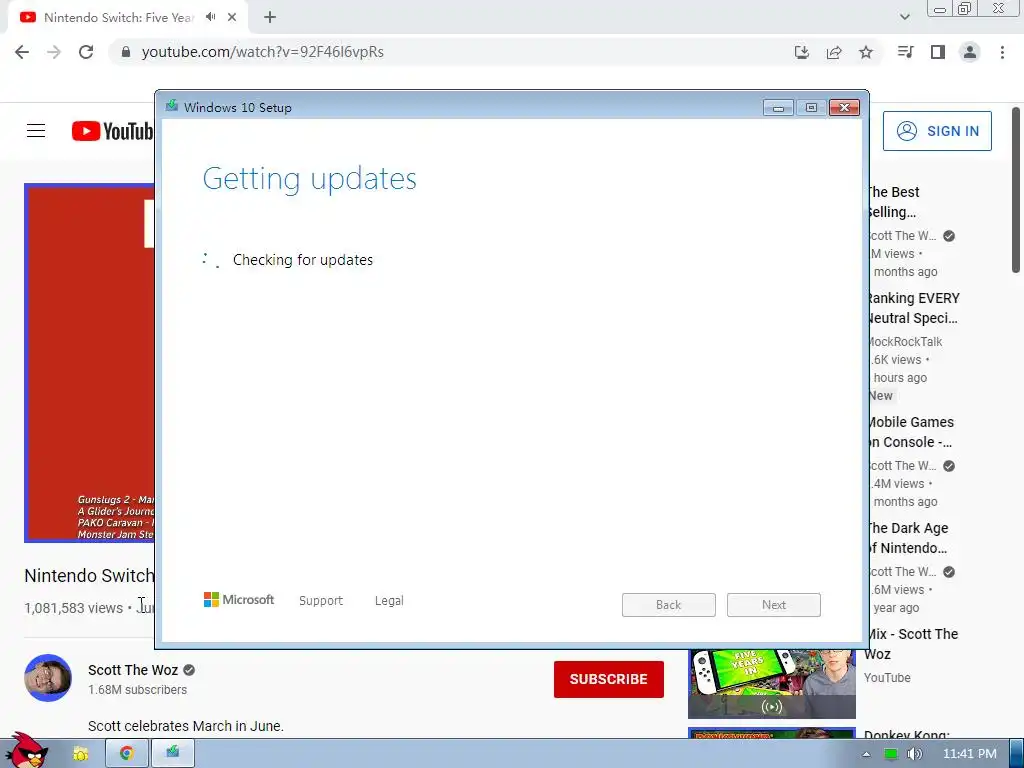The width and height of the screenshot is (1024, 768).
Task: Open the MockRockTalk channel name
Action: click(904, 342)
